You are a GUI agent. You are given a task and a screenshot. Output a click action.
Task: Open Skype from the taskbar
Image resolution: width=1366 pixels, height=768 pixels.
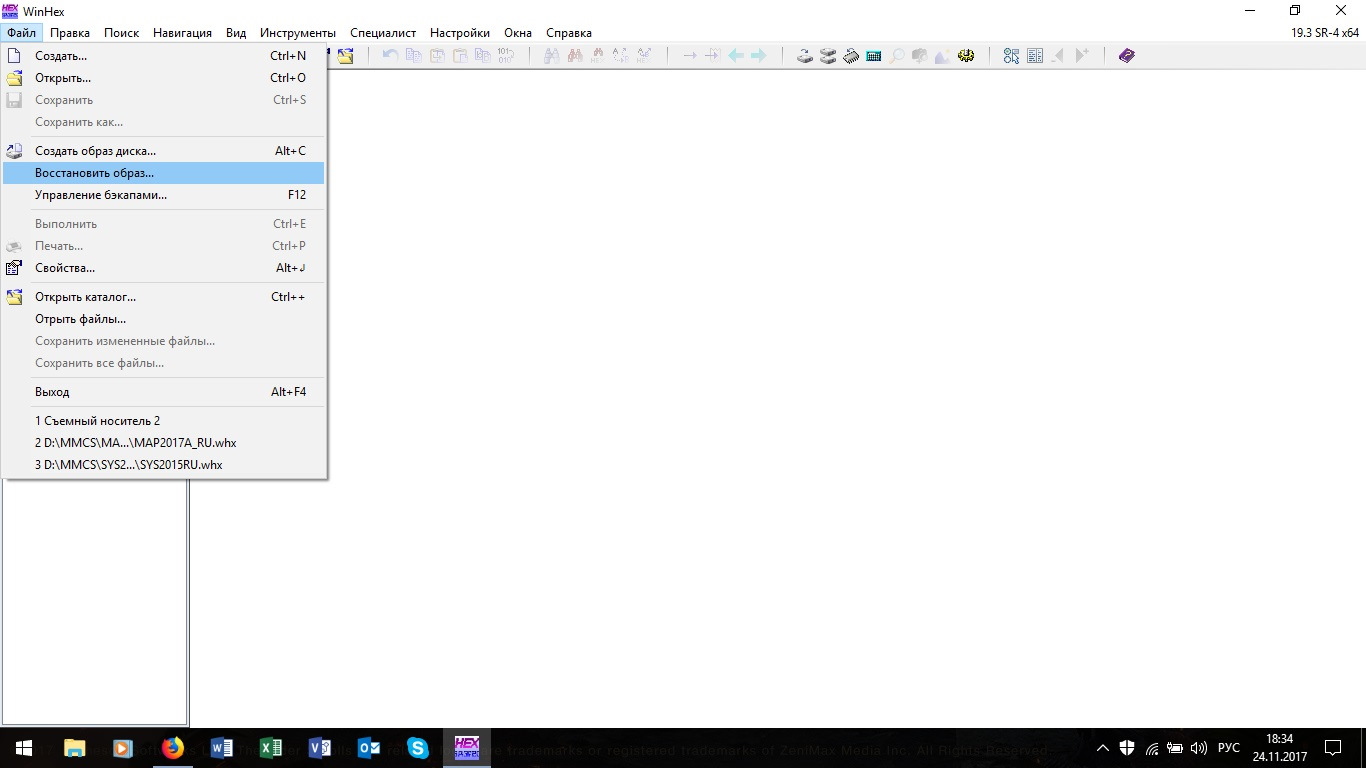point(417,747)
